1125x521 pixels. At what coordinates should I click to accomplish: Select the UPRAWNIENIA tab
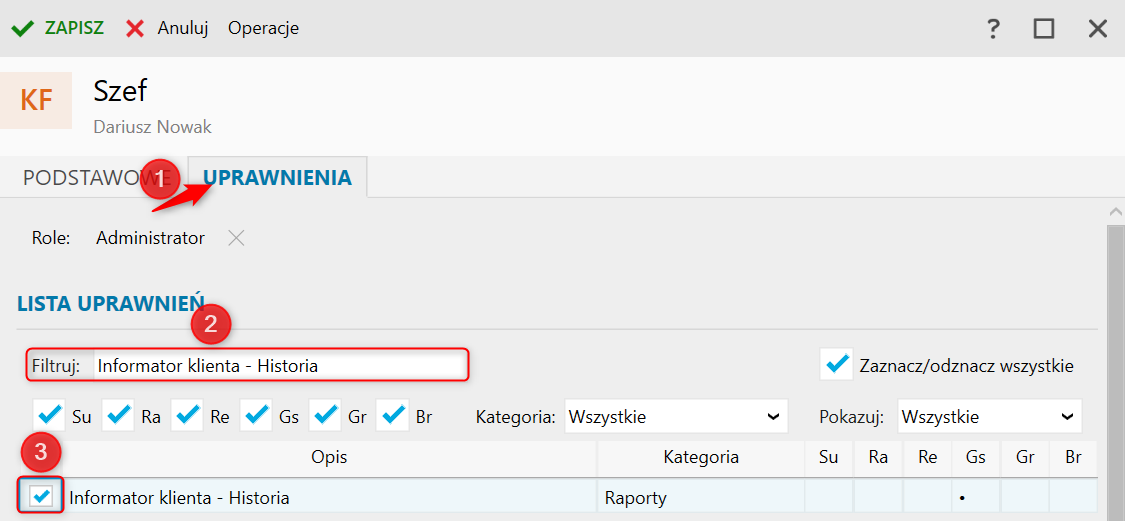coord(277,178)
